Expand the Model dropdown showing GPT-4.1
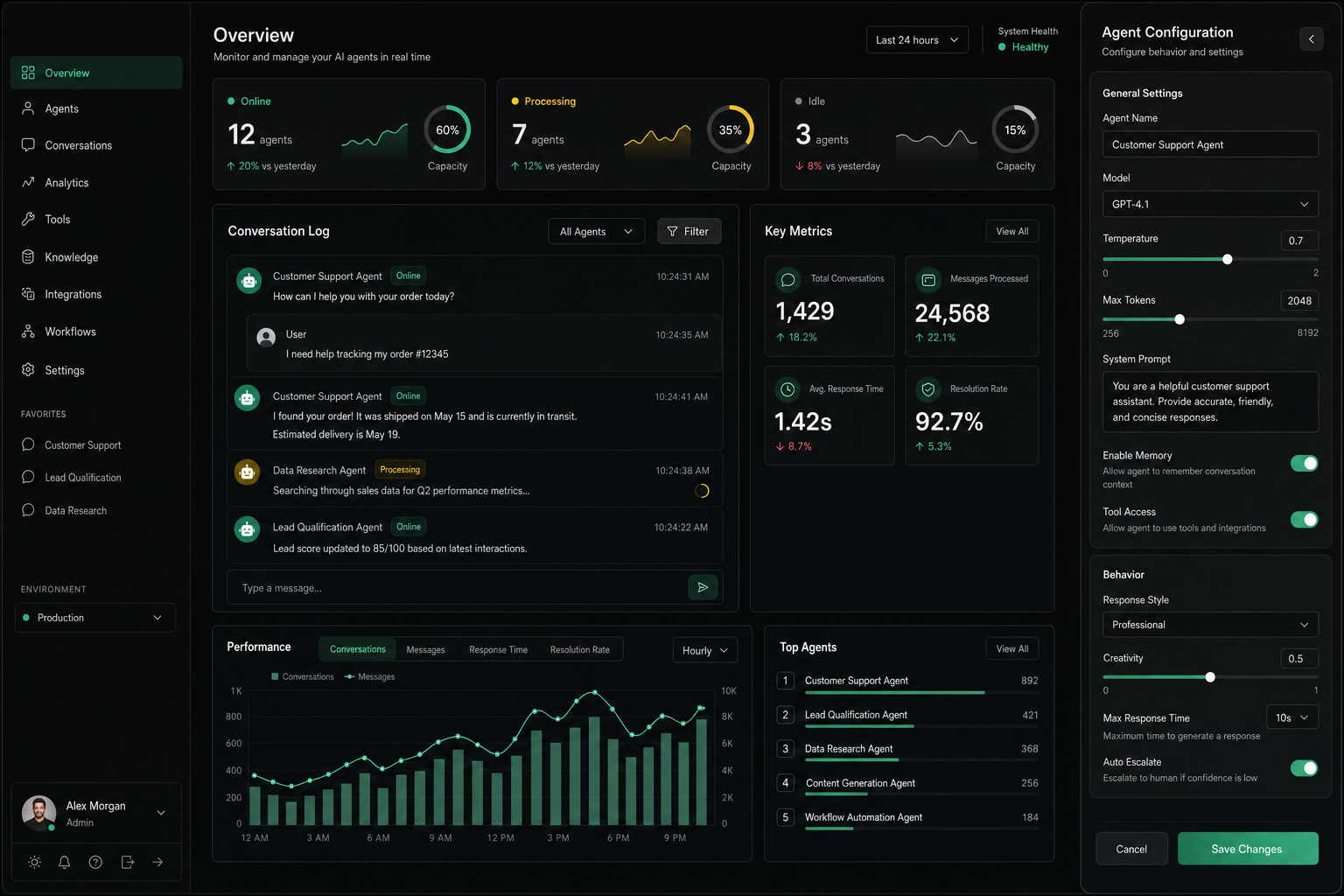This screenshot has height=896, width=1344. (x=1210, y=204)
